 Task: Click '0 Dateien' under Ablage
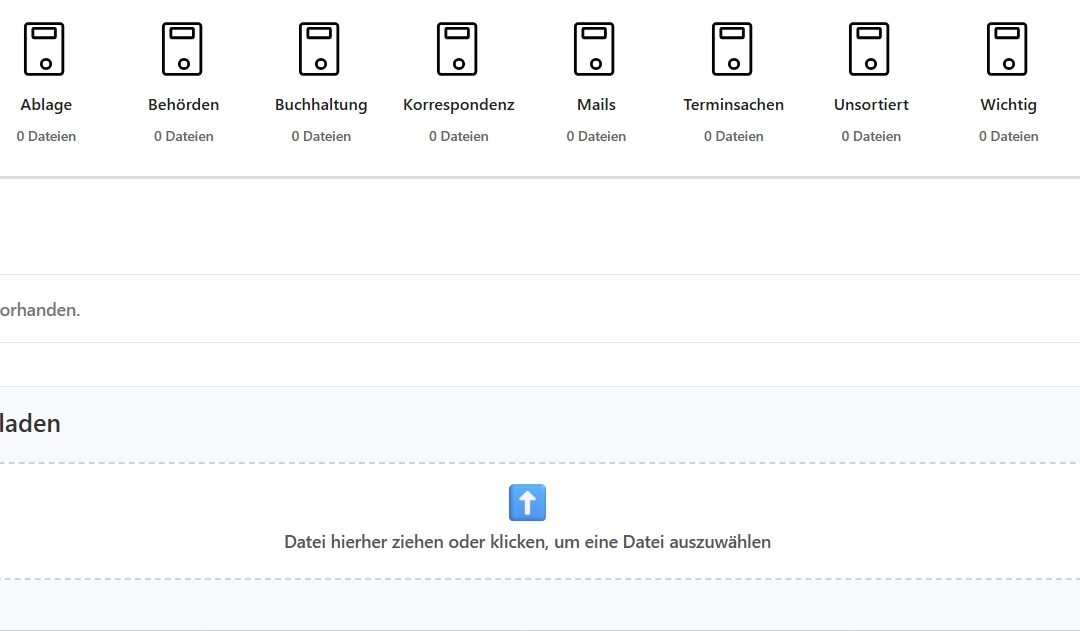pos(46,136)
